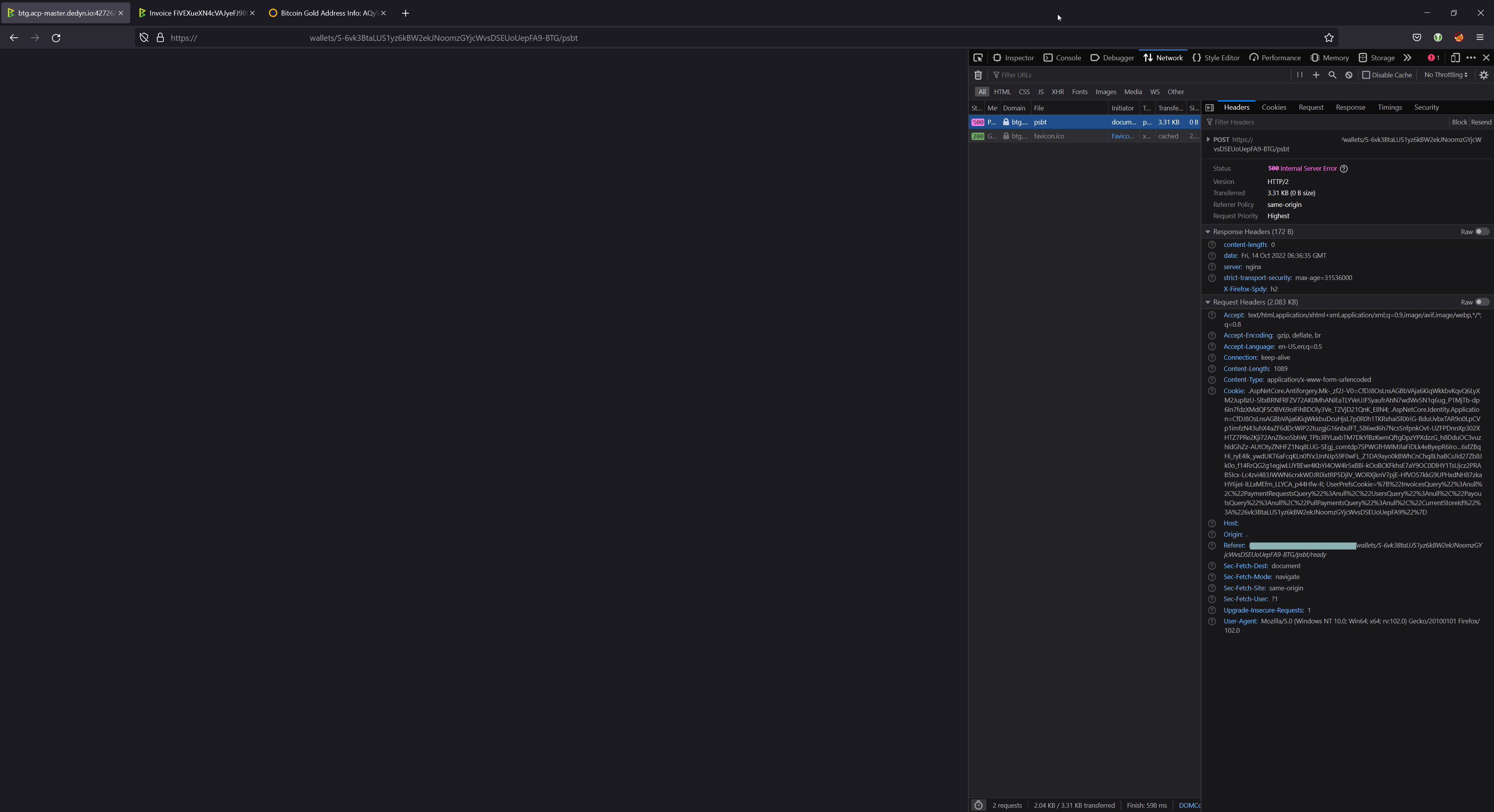Bookmark this page with the star

click(1329, 38)
